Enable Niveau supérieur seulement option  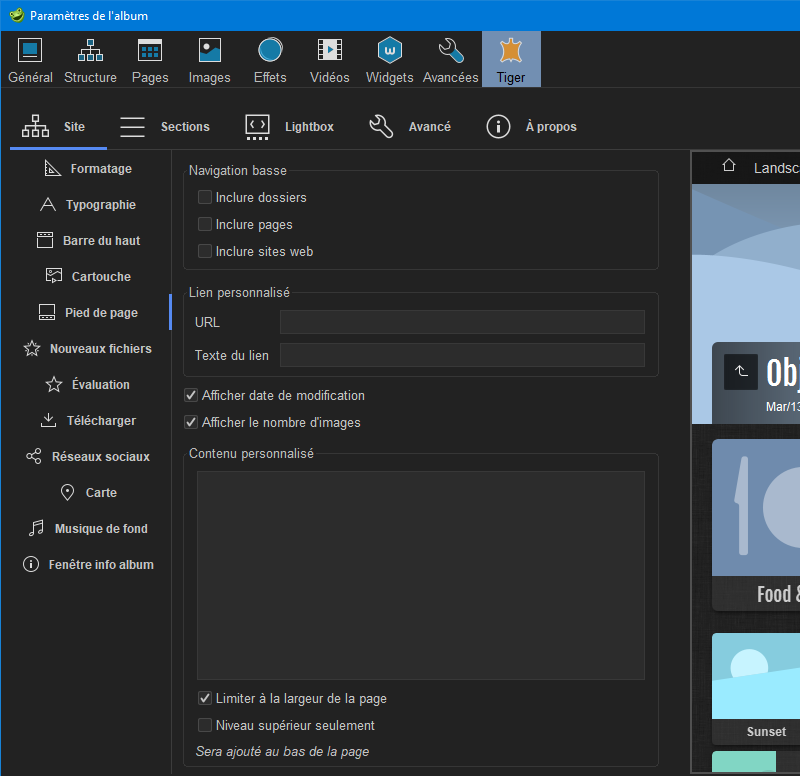coord(205,726)
